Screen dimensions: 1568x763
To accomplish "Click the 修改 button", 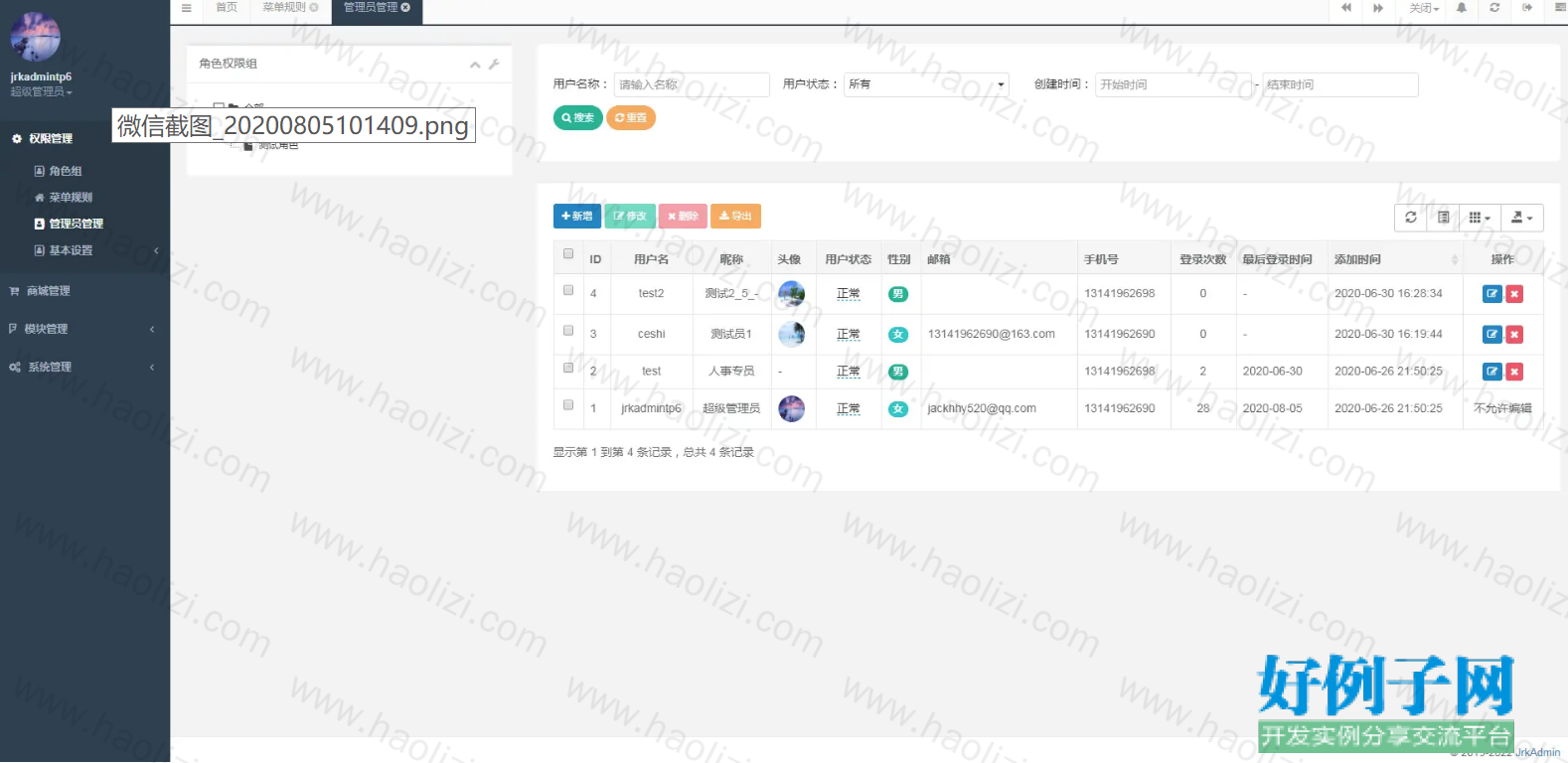I will pyautogui.click(x=630, y=217).
